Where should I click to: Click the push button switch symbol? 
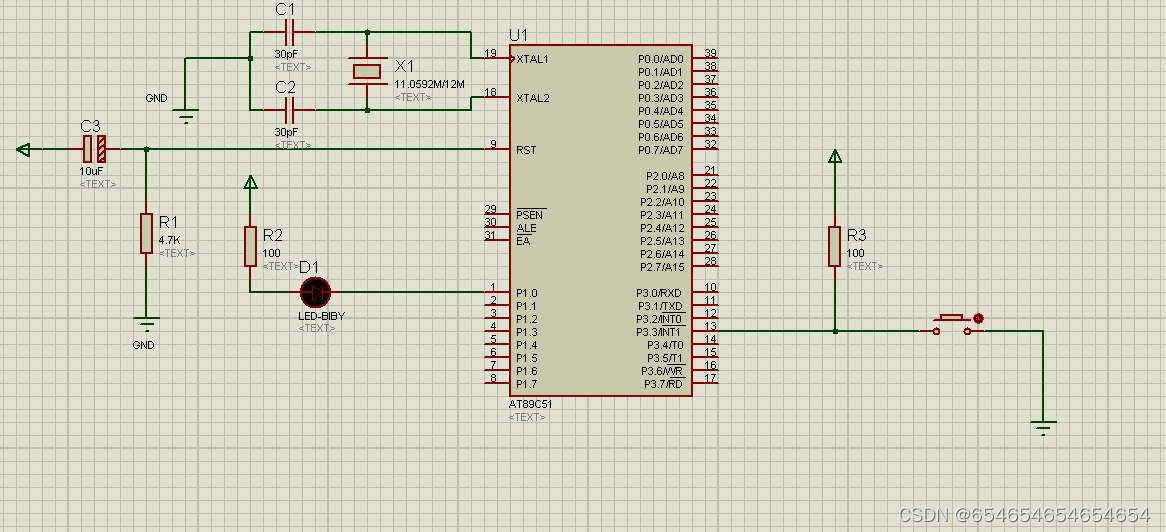[951, 325]
